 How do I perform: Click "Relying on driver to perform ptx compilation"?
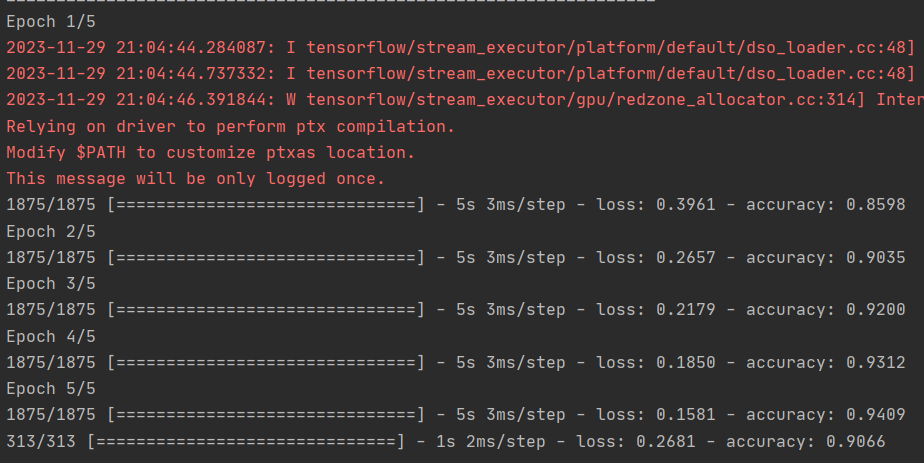(230, 126)
